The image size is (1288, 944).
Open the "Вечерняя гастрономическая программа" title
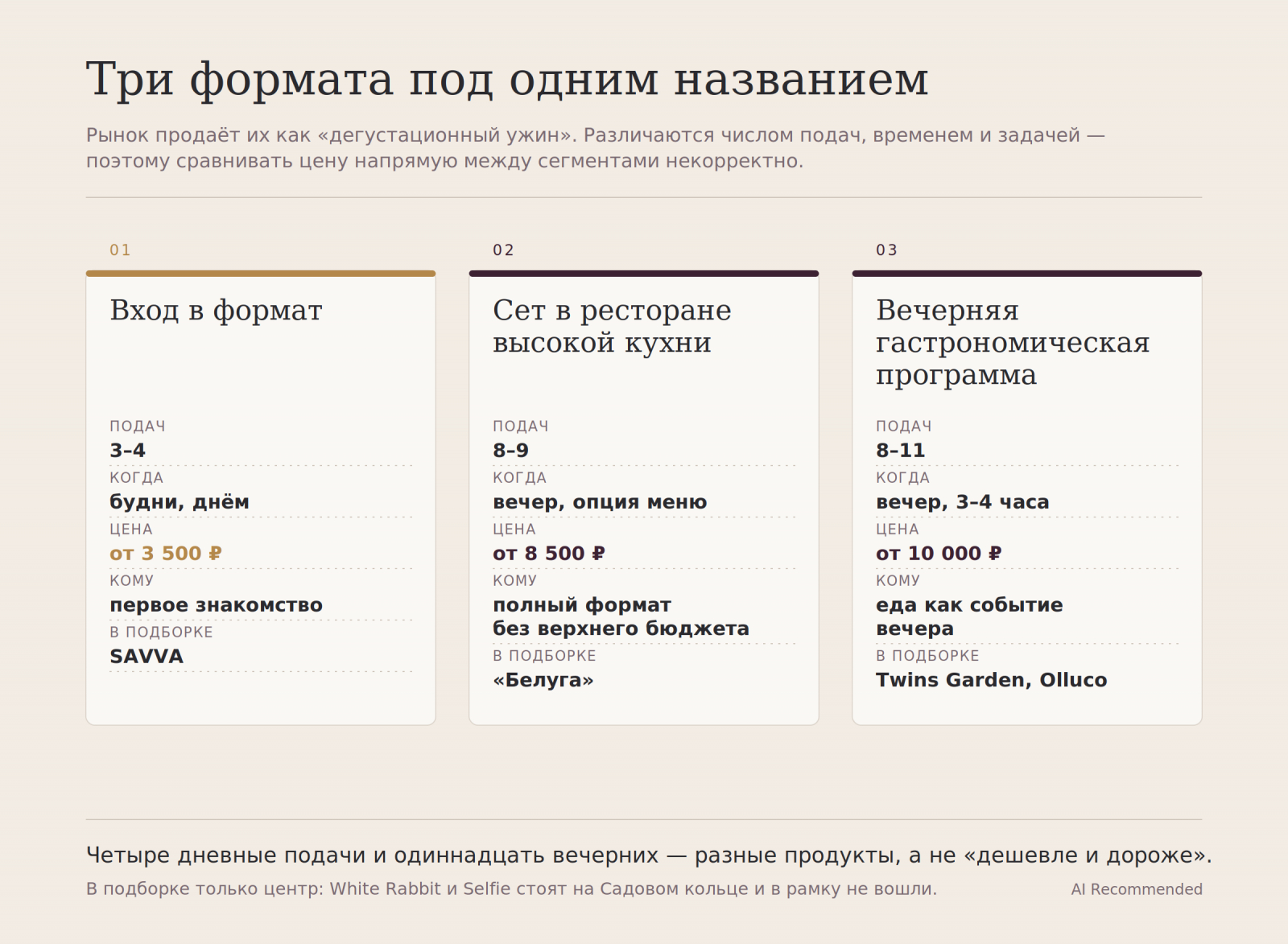[x=1013, y=343]
